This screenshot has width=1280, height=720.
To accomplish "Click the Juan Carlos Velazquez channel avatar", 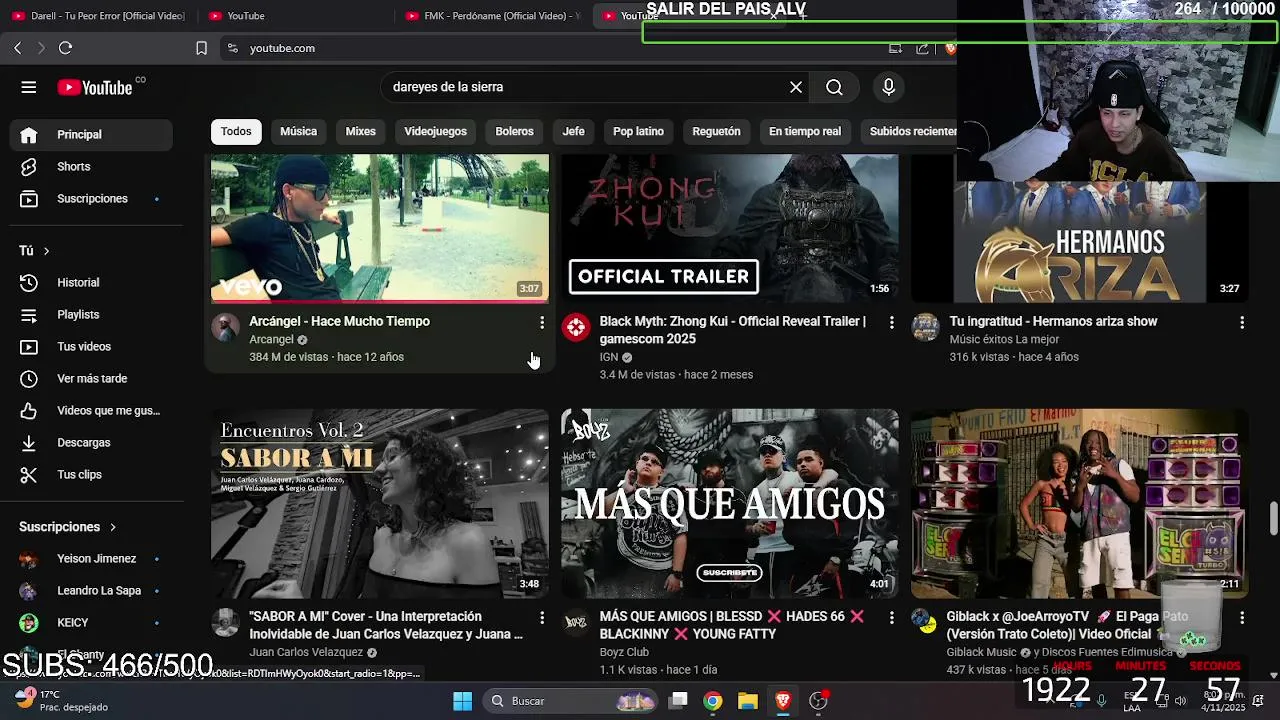I will (225, 622).
